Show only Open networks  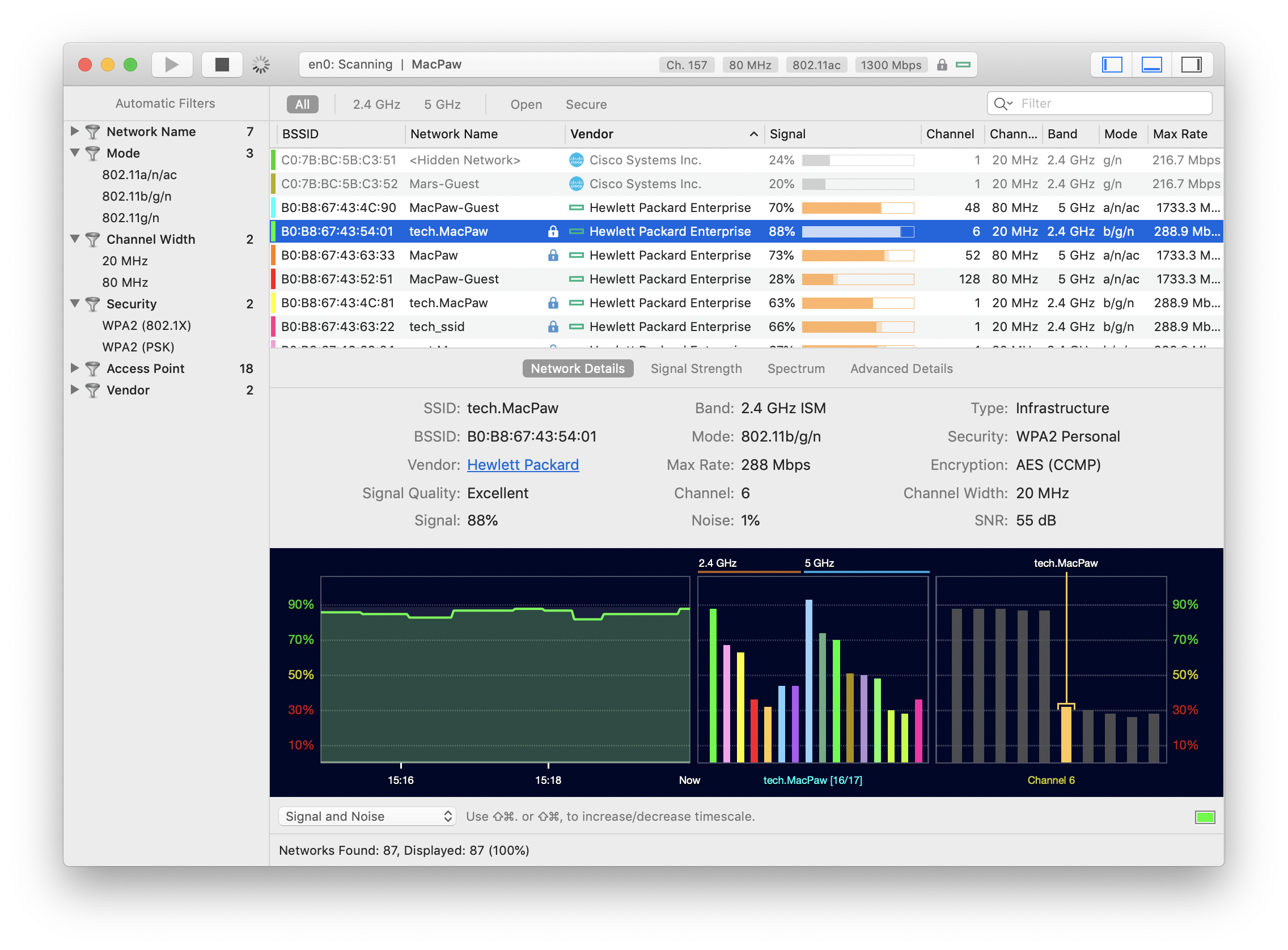coord(526,104)
